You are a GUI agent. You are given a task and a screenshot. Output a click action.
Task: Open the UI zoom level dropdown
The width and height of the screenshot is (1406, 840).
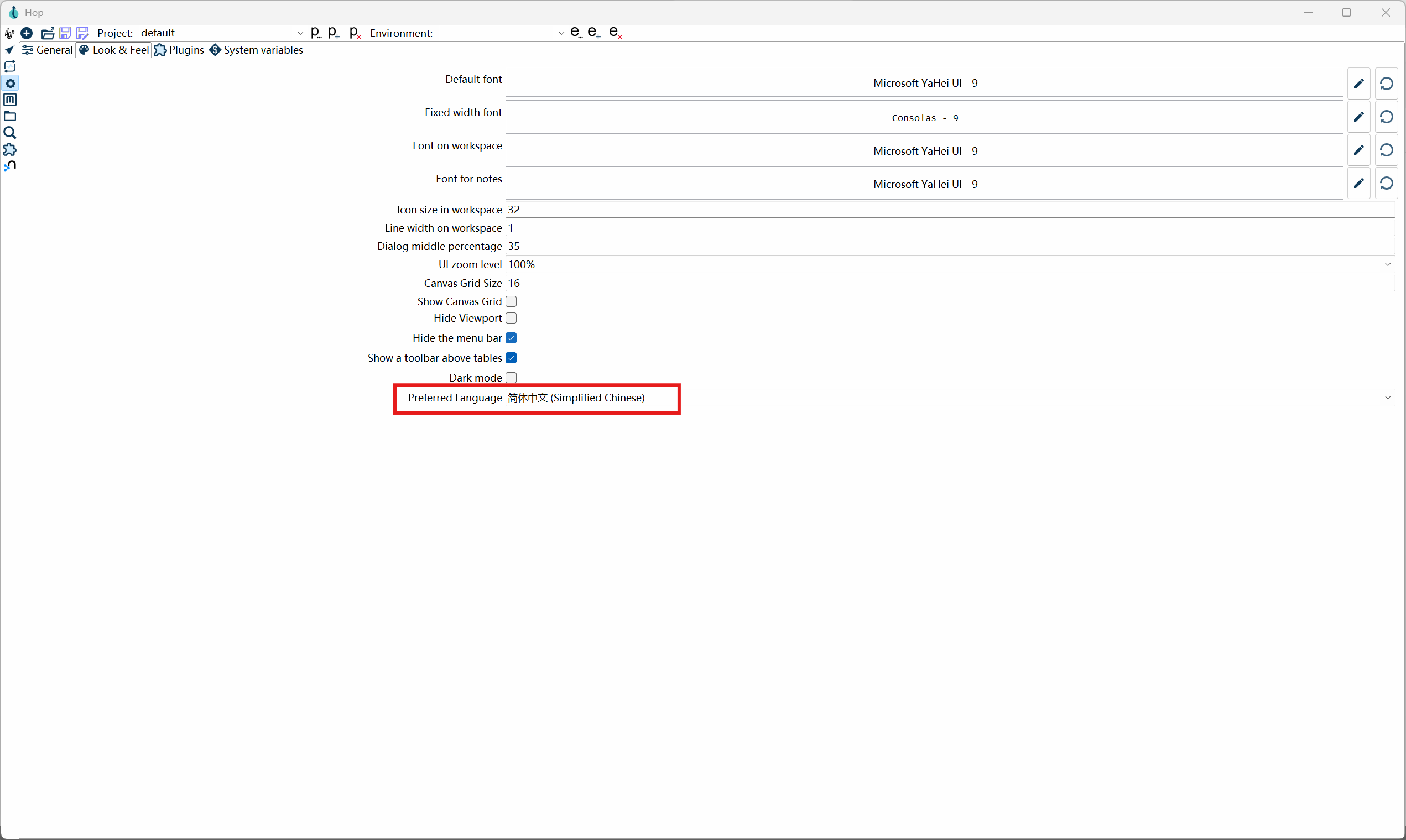click(x=1387, y=264)
